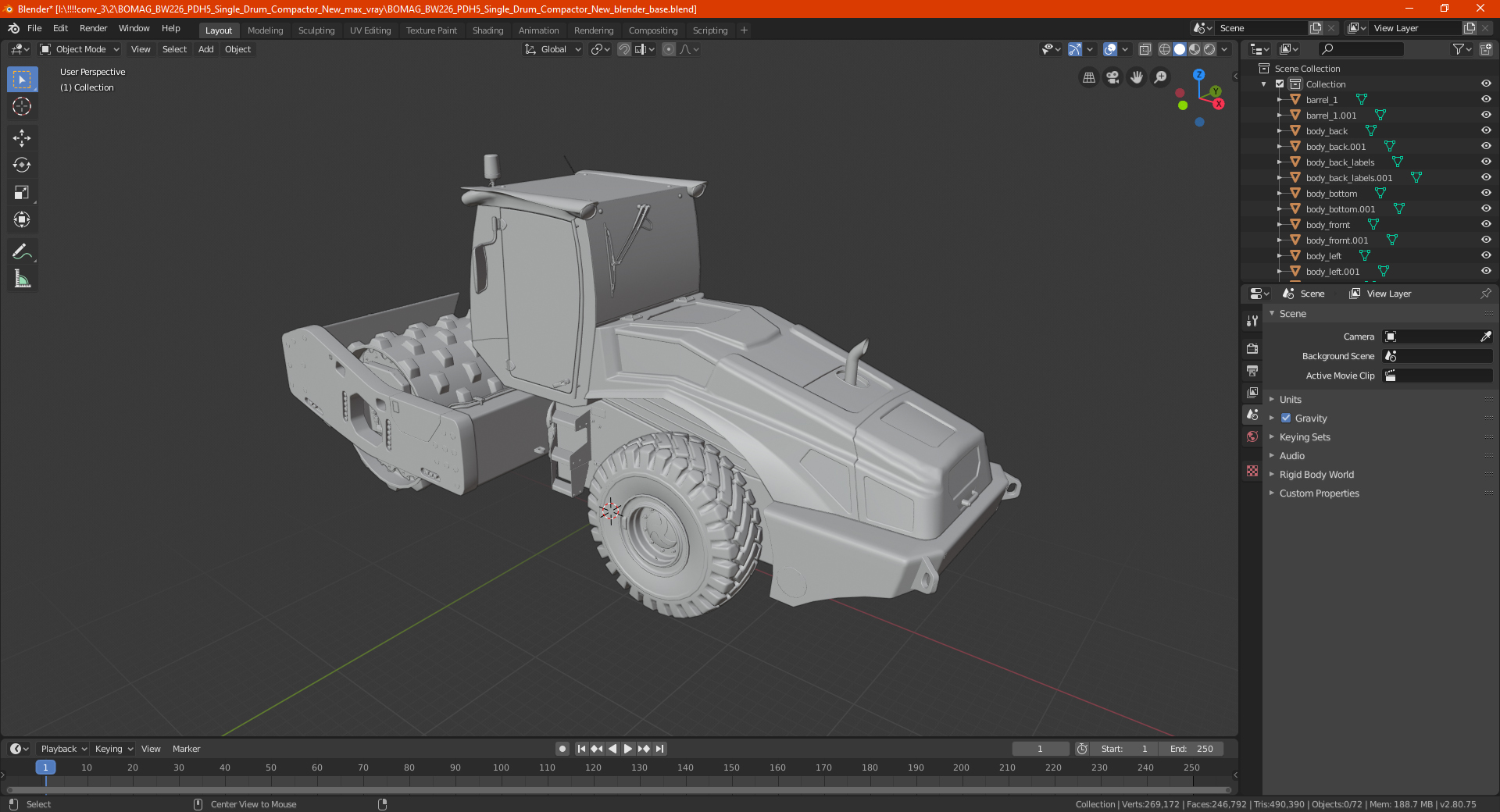
Task: Switch to rendered viewport shading
Action: pyautogui.click(x=1209, y=49)
